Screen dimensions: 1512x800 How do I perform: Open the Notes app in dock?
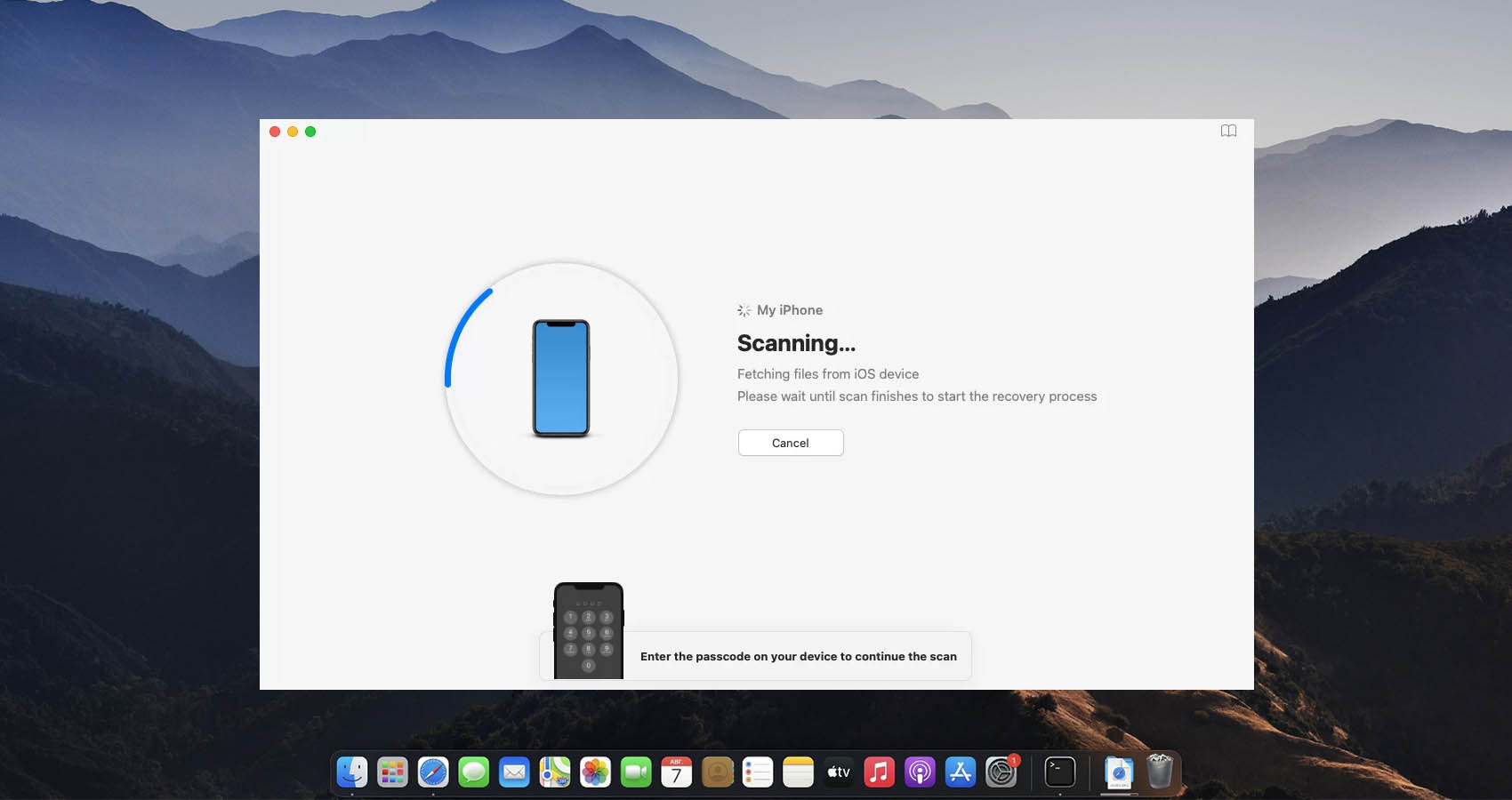(798, 772)
